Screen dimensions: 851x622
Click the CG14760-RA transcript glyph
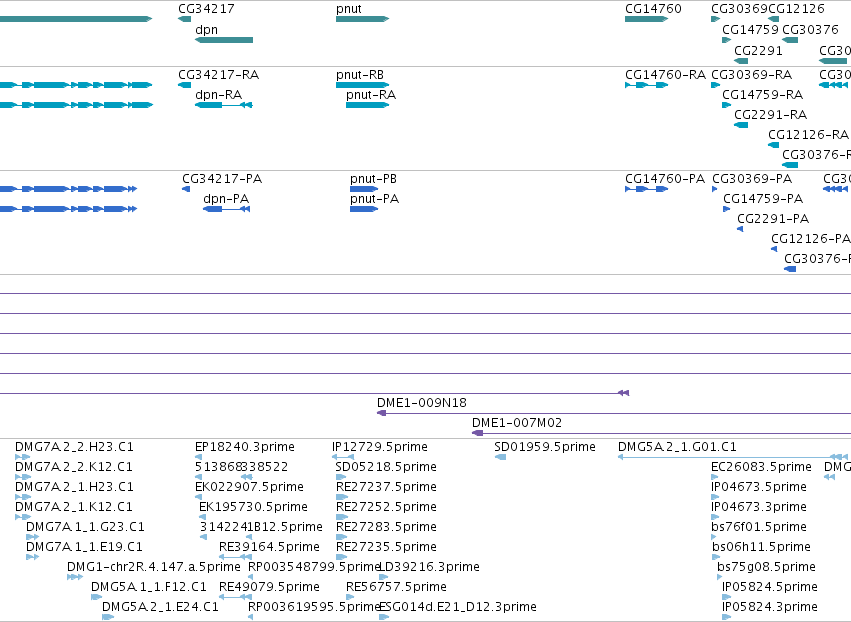coord(646,85)
